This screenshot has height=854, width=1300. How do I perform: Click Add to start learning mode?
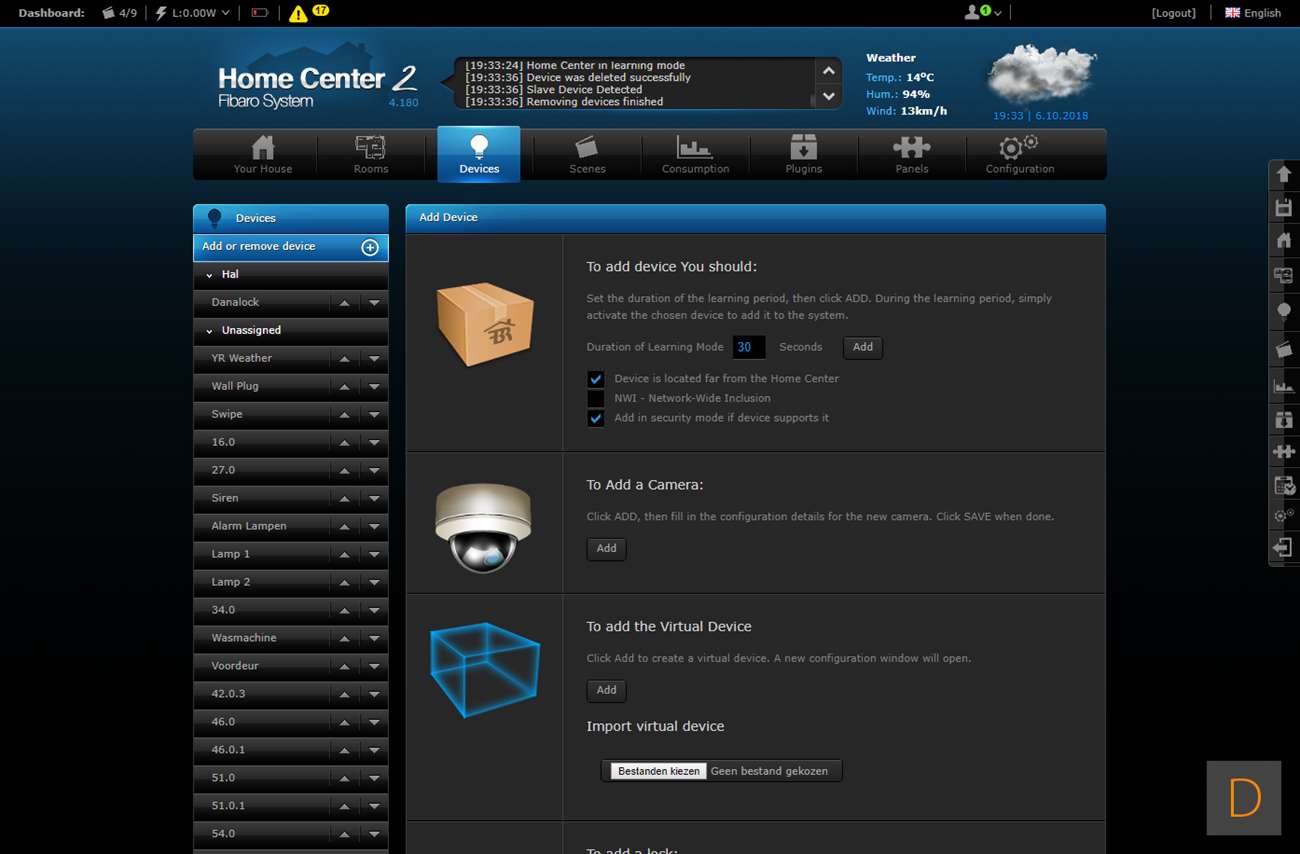[x=863, y=347]
